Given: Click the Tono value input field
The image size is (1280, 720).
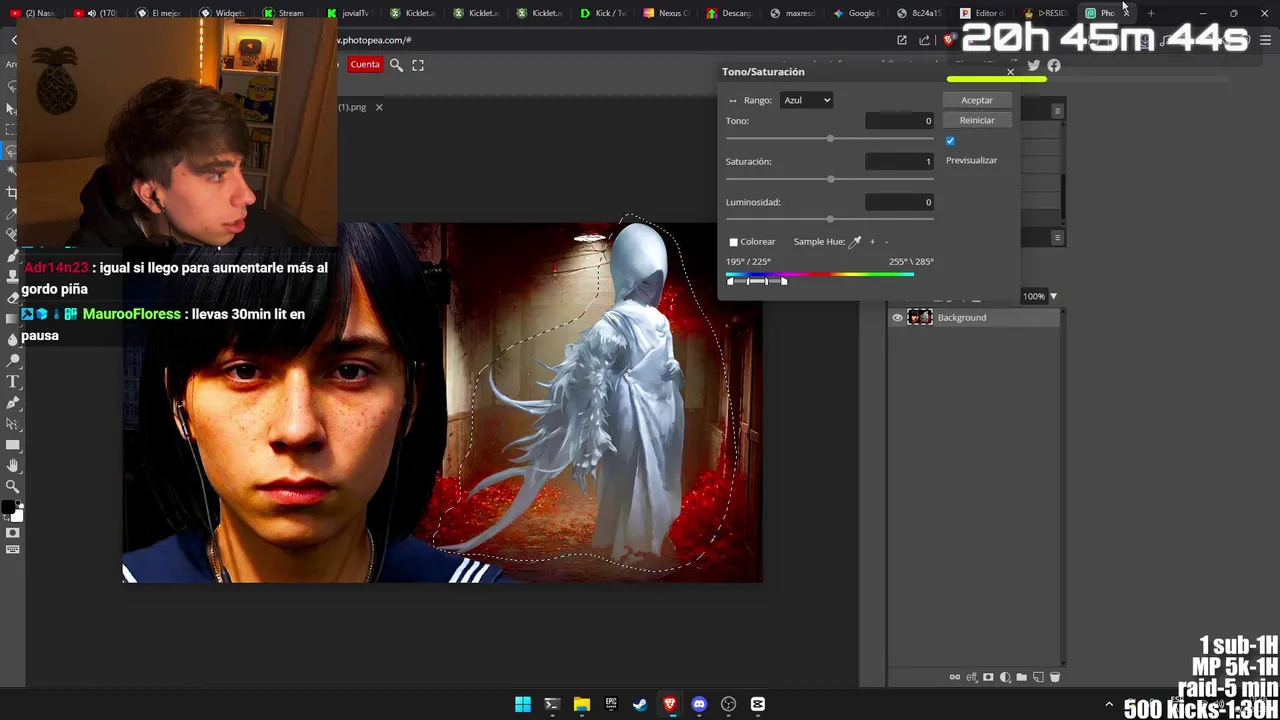Looking at the screenshot, I should (x=899, y=121).
